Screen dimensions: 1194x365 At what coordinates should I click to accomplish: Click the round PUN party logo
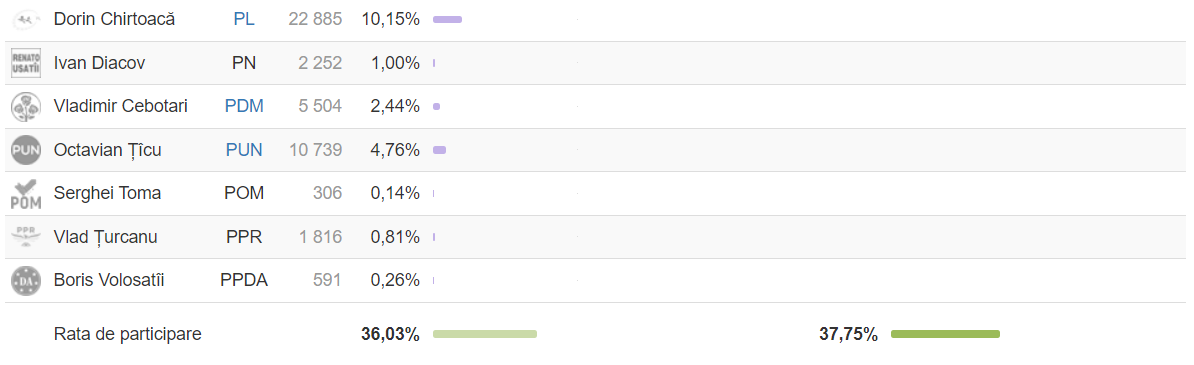(26, 150)
